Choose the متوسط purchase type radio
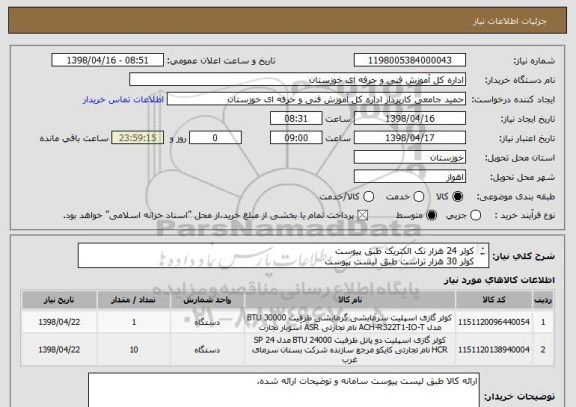 pos(432,215)
